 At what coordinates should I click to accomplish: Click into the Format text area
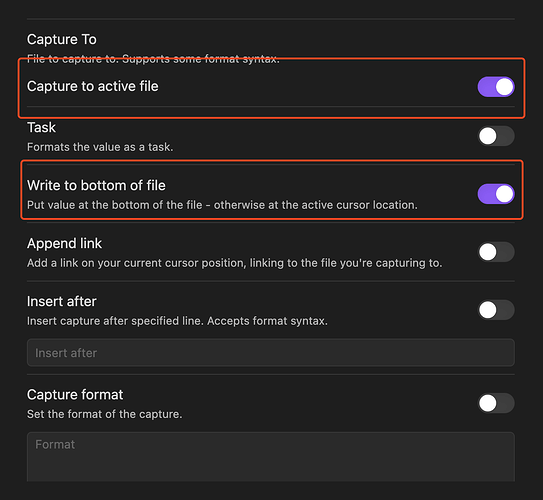pos(271,456)
